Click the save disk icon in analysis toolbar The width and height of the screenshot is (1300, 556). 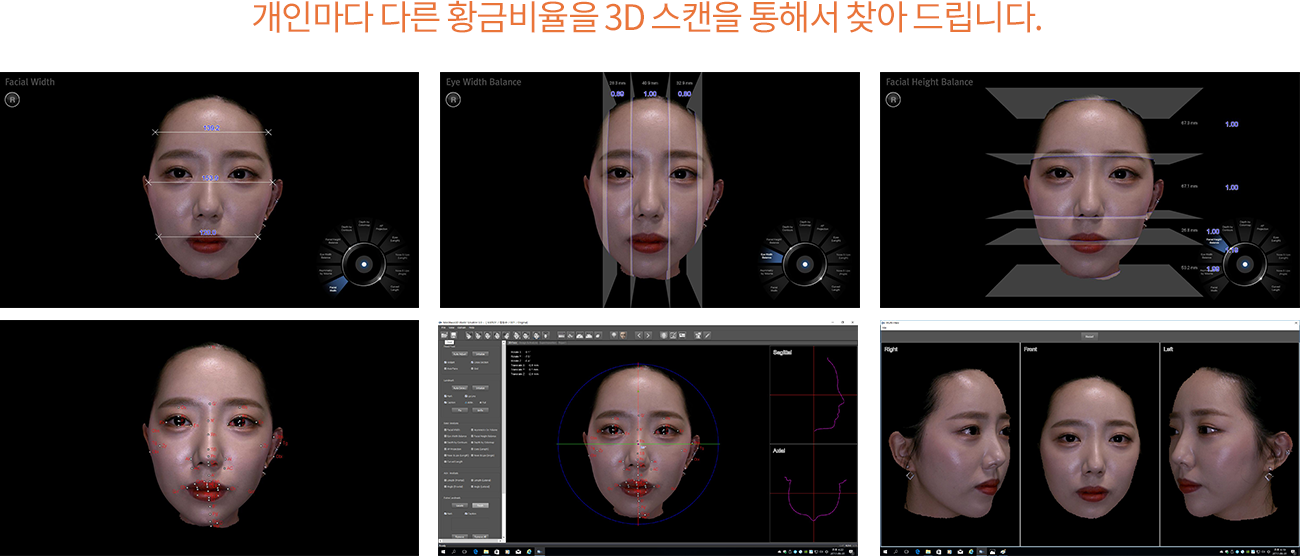[453, 335]
